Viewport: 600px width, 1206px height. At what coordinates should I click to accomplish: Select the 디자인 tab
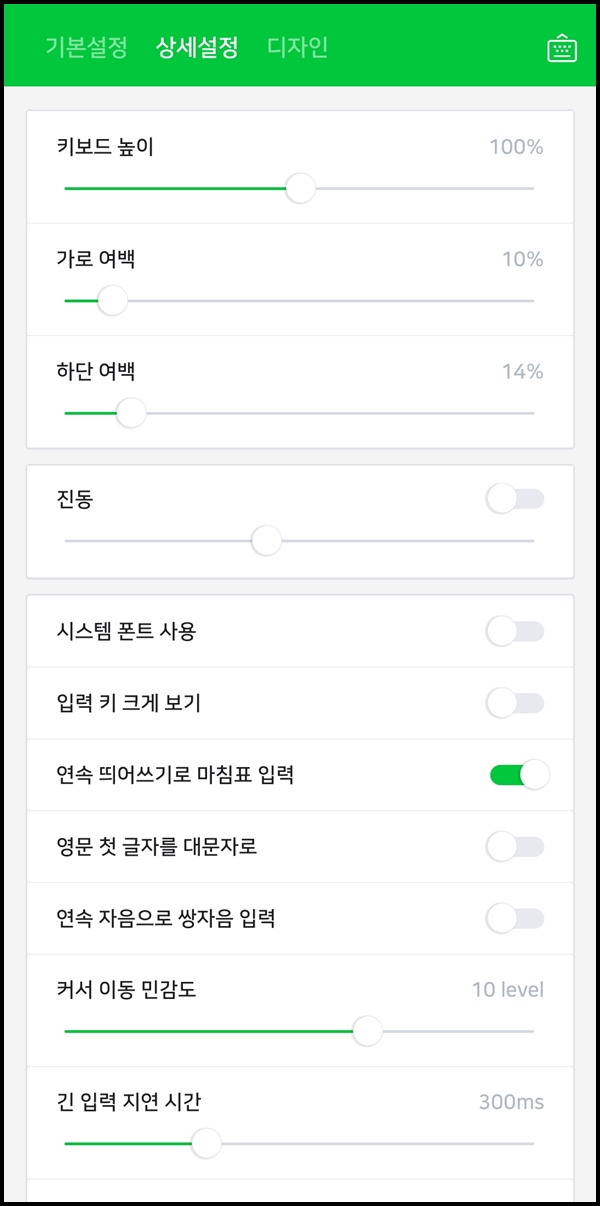click(299, 46)
